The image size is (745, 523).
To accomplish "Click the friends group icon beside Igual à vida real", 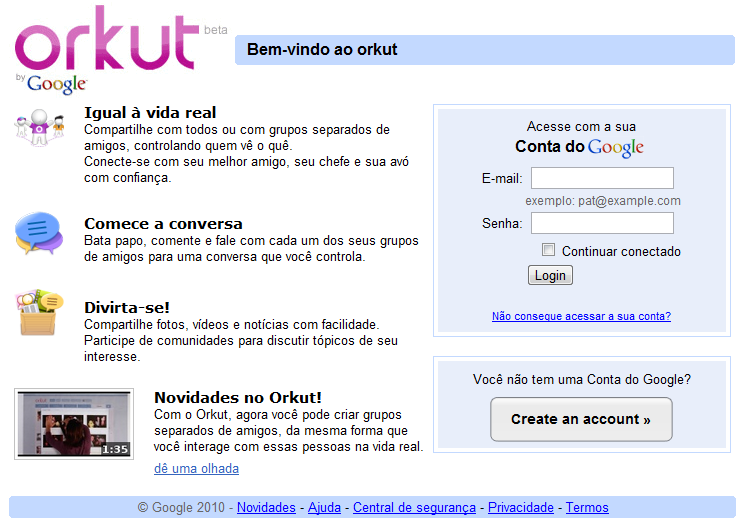I will click(40, 126).
